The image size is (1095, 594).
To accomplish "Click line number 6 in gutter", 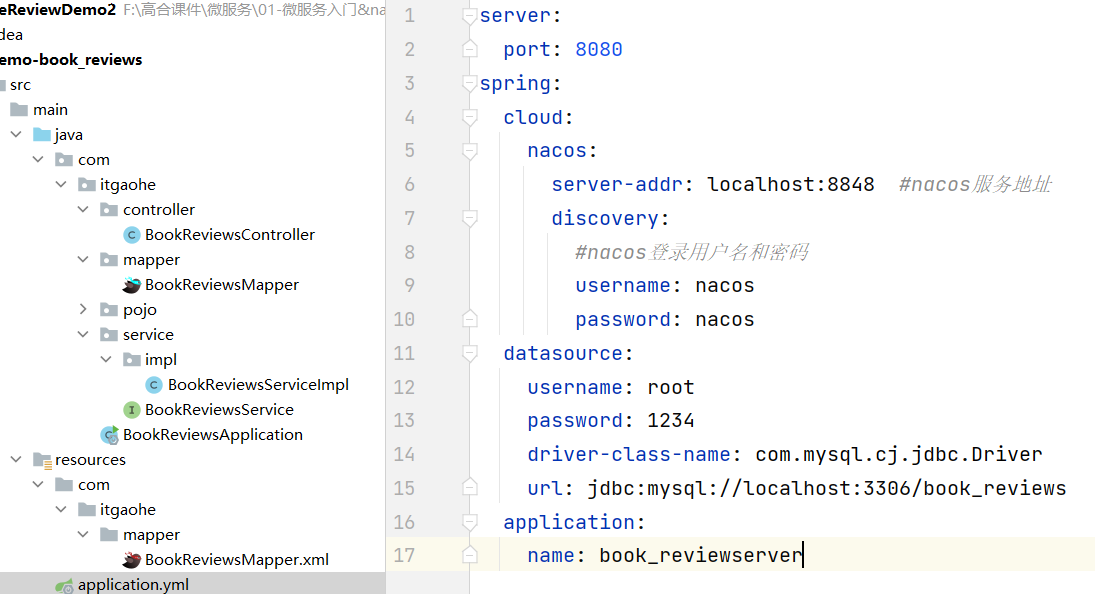I will coord(409,184).
